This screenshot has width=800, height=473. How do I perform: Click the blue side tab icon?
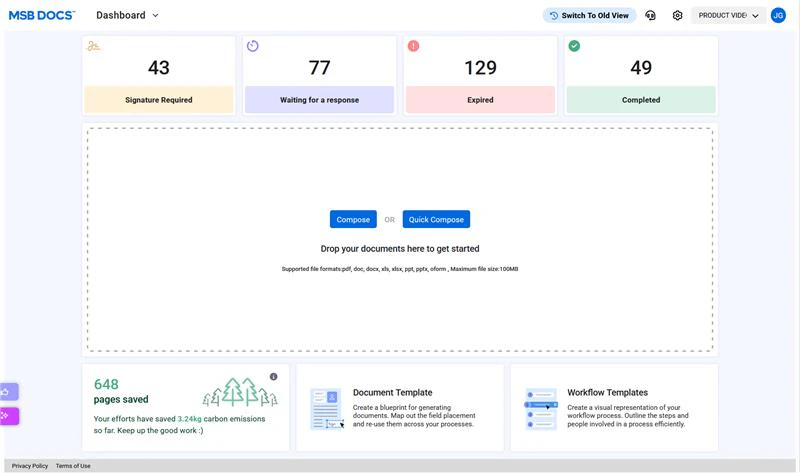9,392
